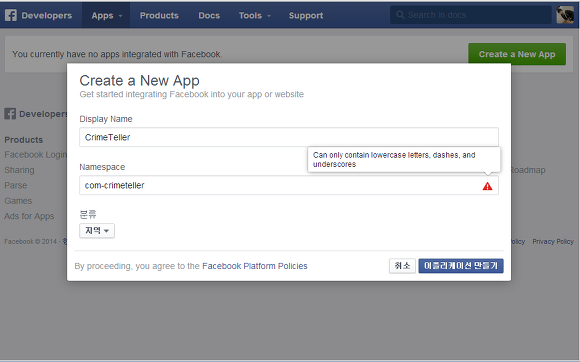The width and height of the screenshot is (580, 362).
Task: Go to the Products menu item
Action: (x=159, y=16)
